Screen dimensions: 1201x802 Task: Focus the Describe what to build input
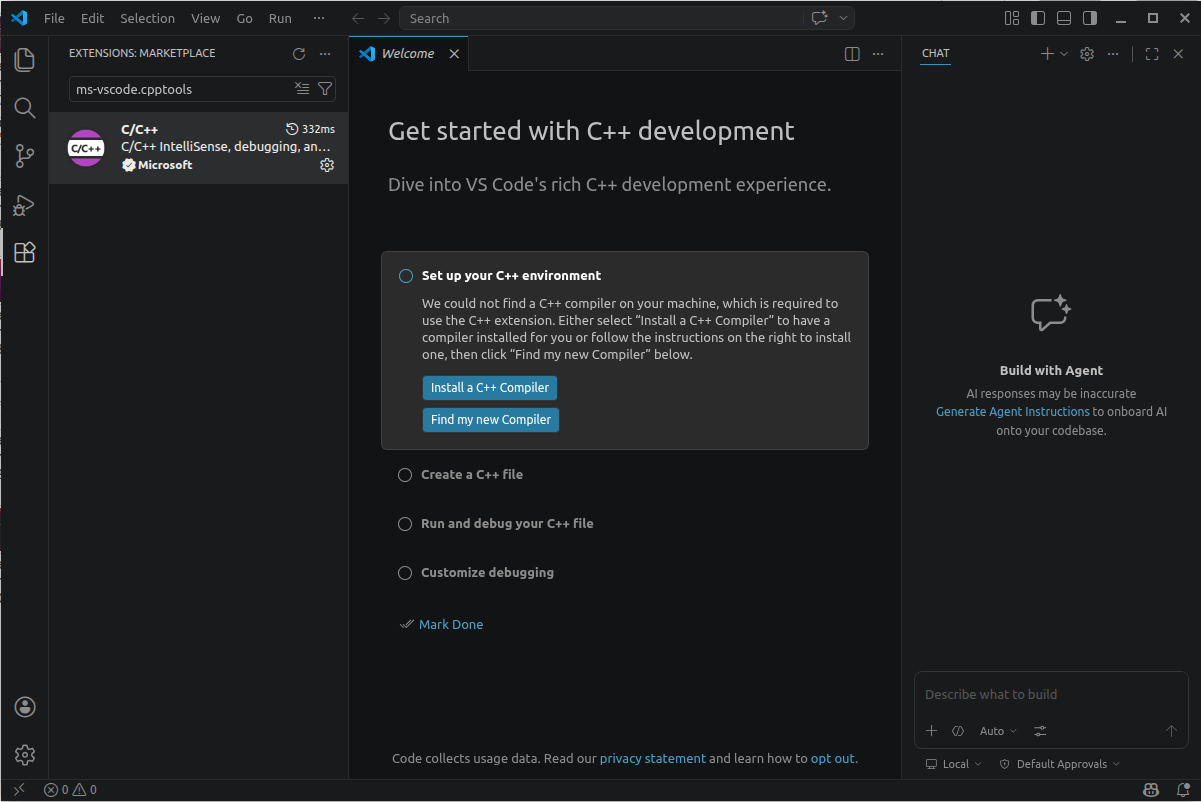(x=1051, y=695)
